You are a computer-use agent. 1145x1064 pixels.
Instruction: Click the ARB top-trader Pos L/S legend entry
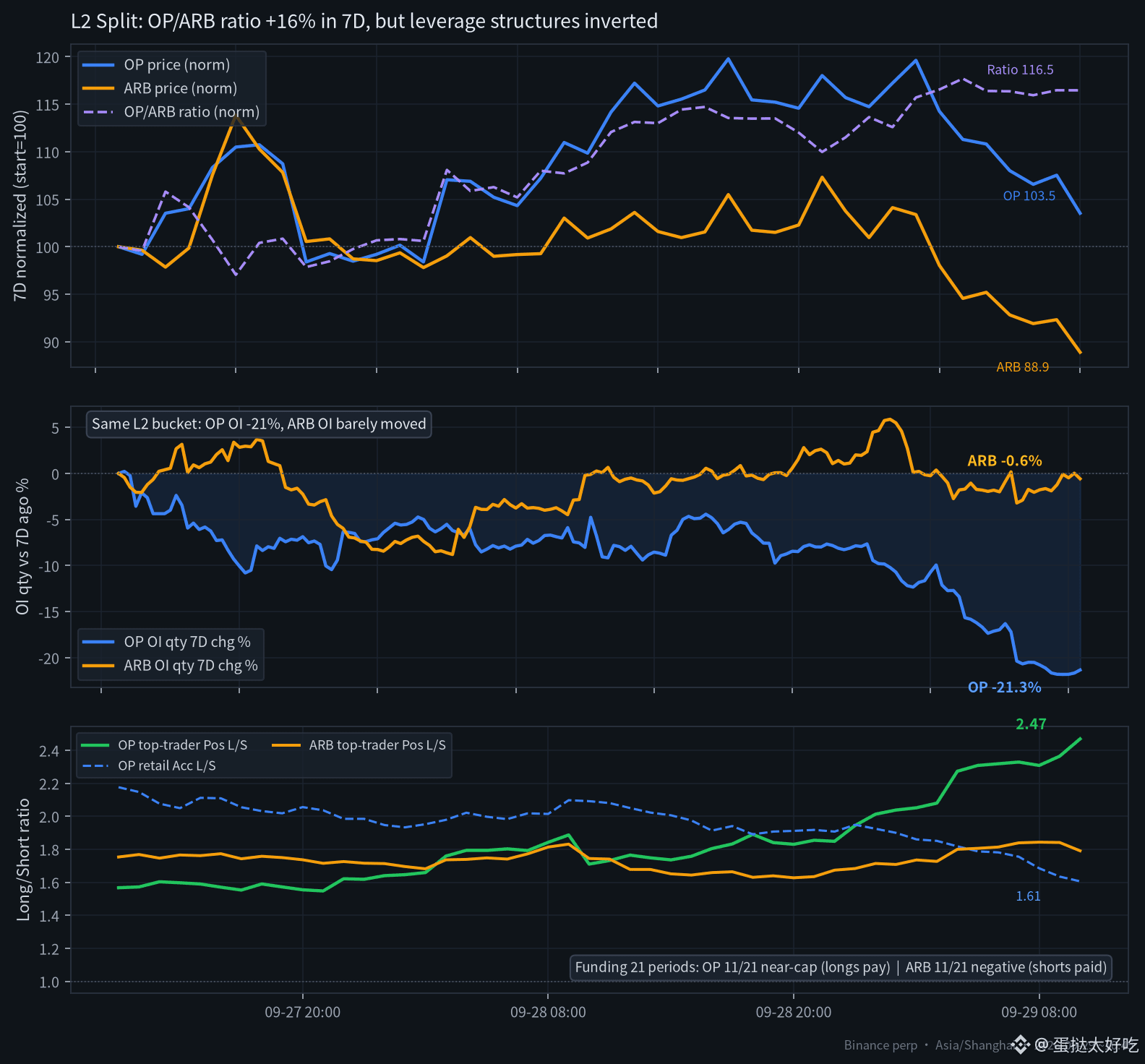pyautogui.click(x=359, y=745)
